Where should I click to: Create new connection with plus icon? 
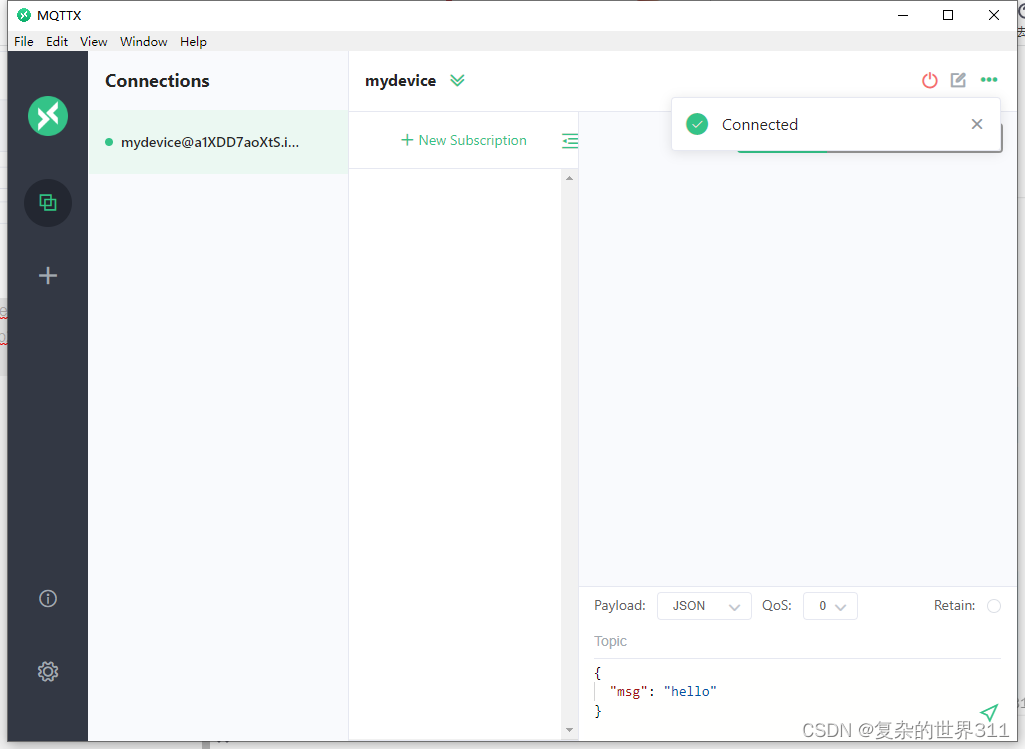[x=48, y=275]
